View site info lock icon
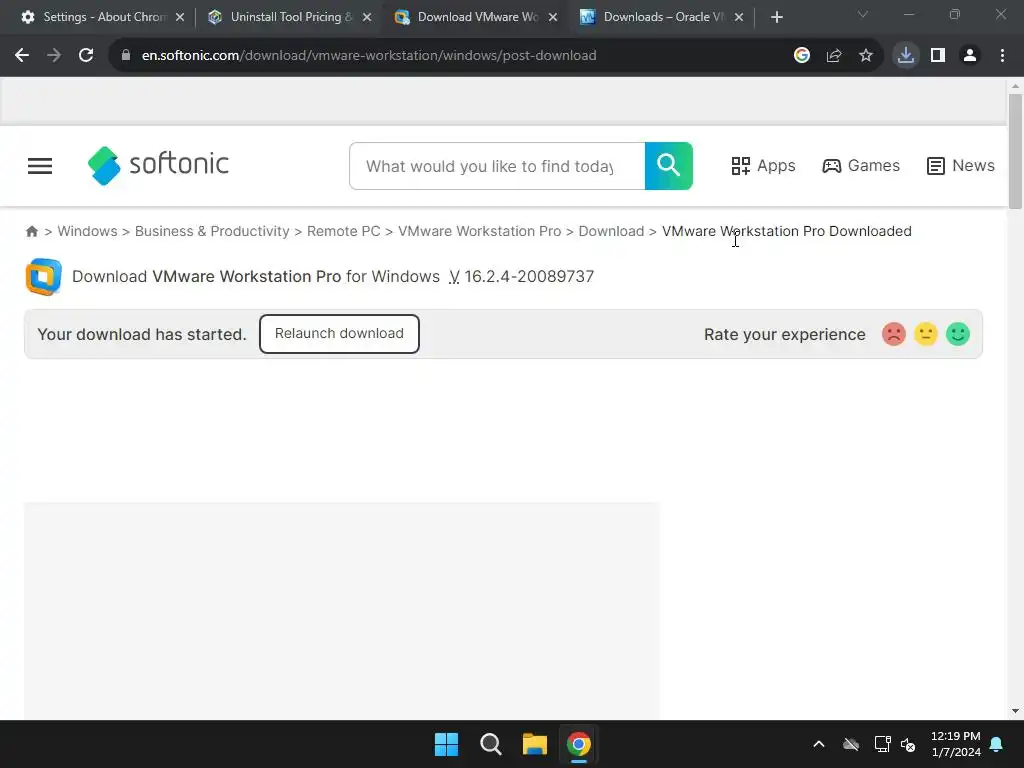 [x=126, y=56]
